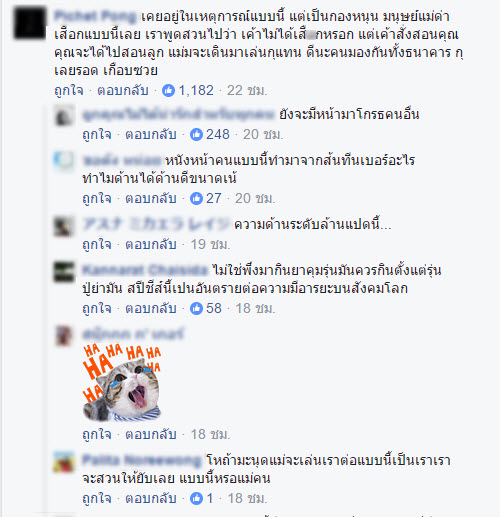Reply to the last comment with 1 like
The width and height of the screenshot is (500, 517).
(x=151, y=498)
